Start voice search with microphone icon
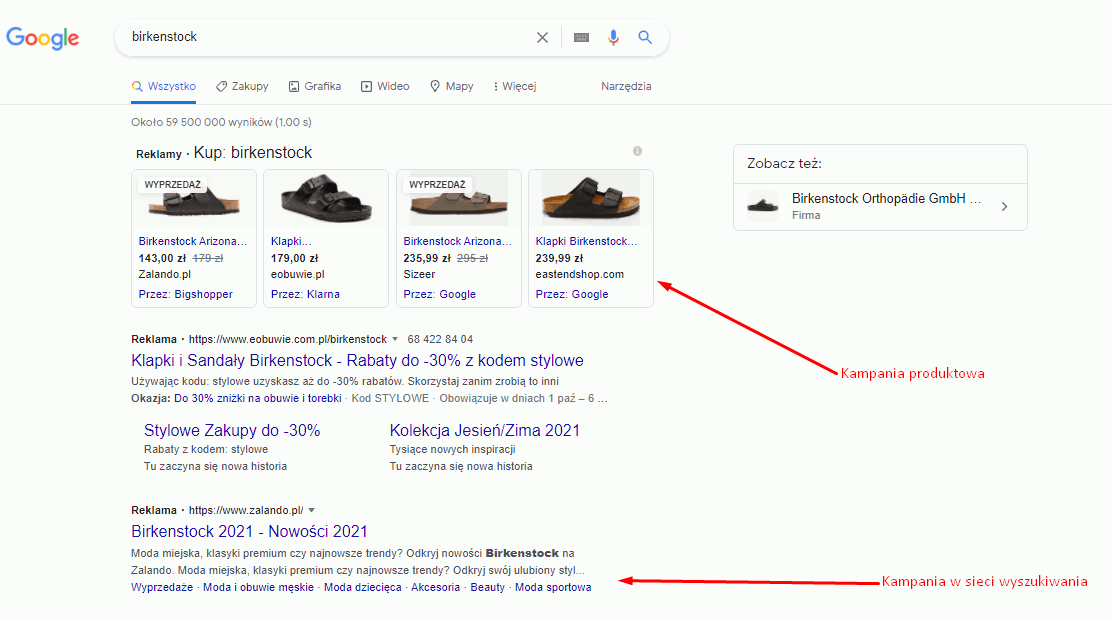 click(613, 38)
